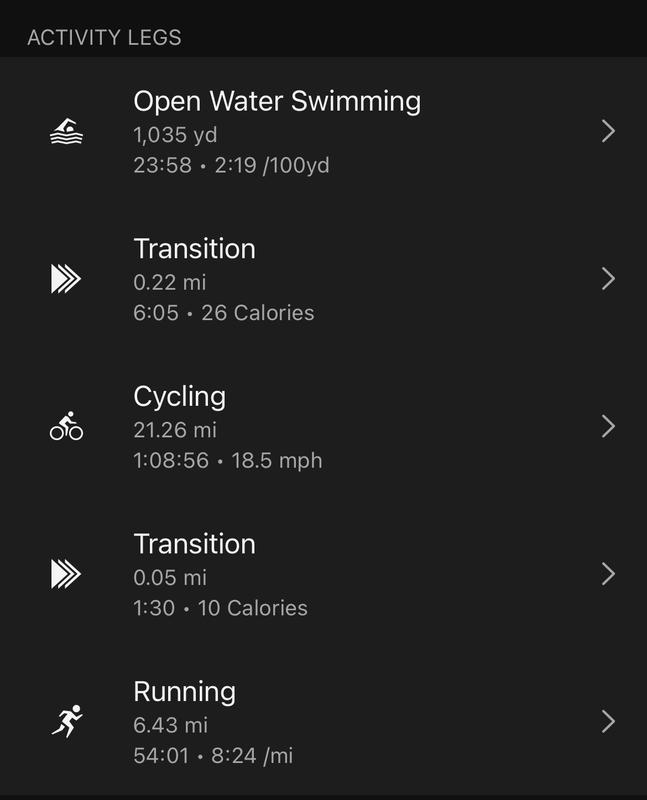
Task: Expand the Running leg via its chevron arrow
Action: (607, 721)
